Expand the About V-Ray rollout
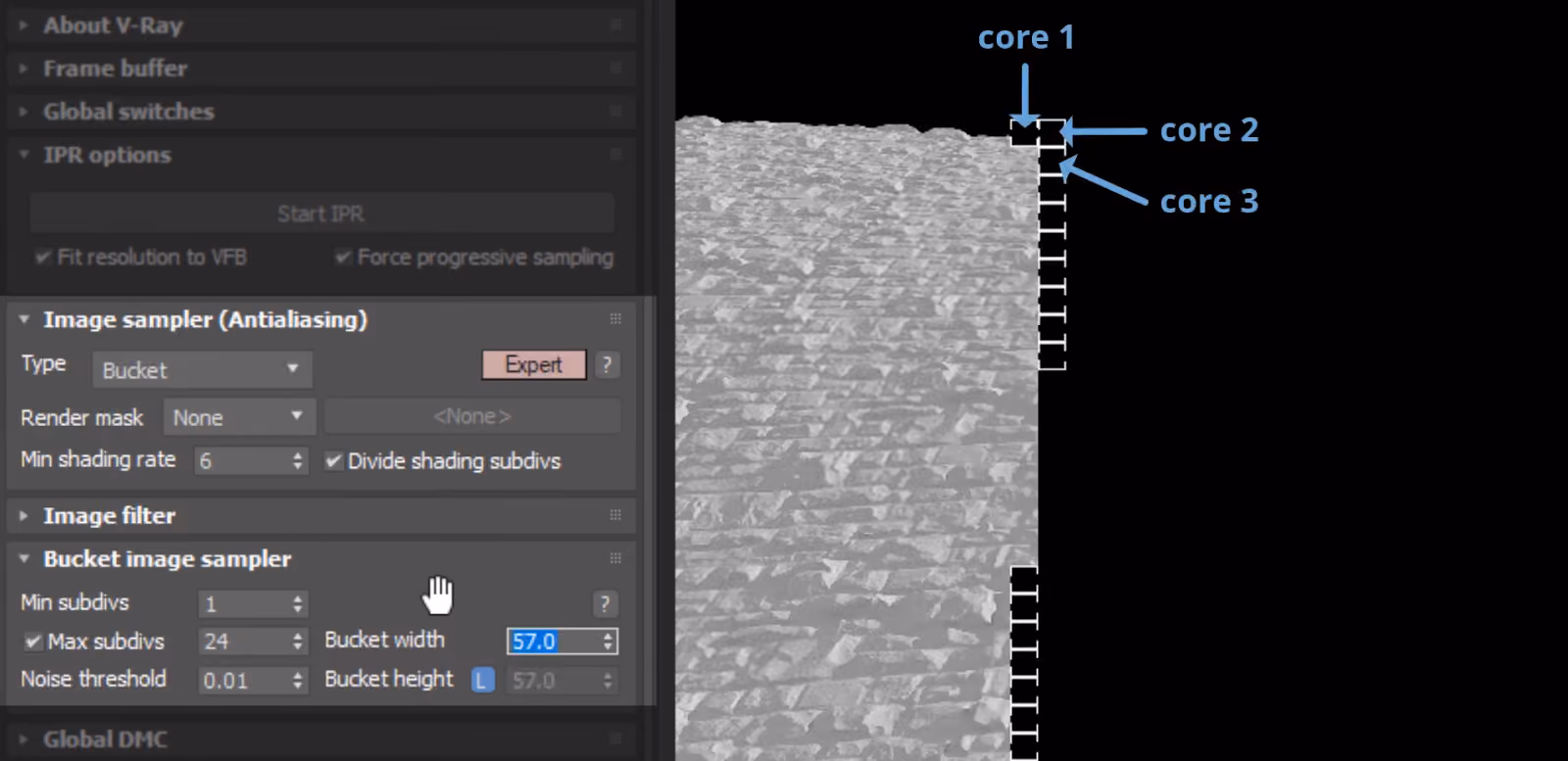The height and width of the screenshot is (761, 1568). coord(24,25)
